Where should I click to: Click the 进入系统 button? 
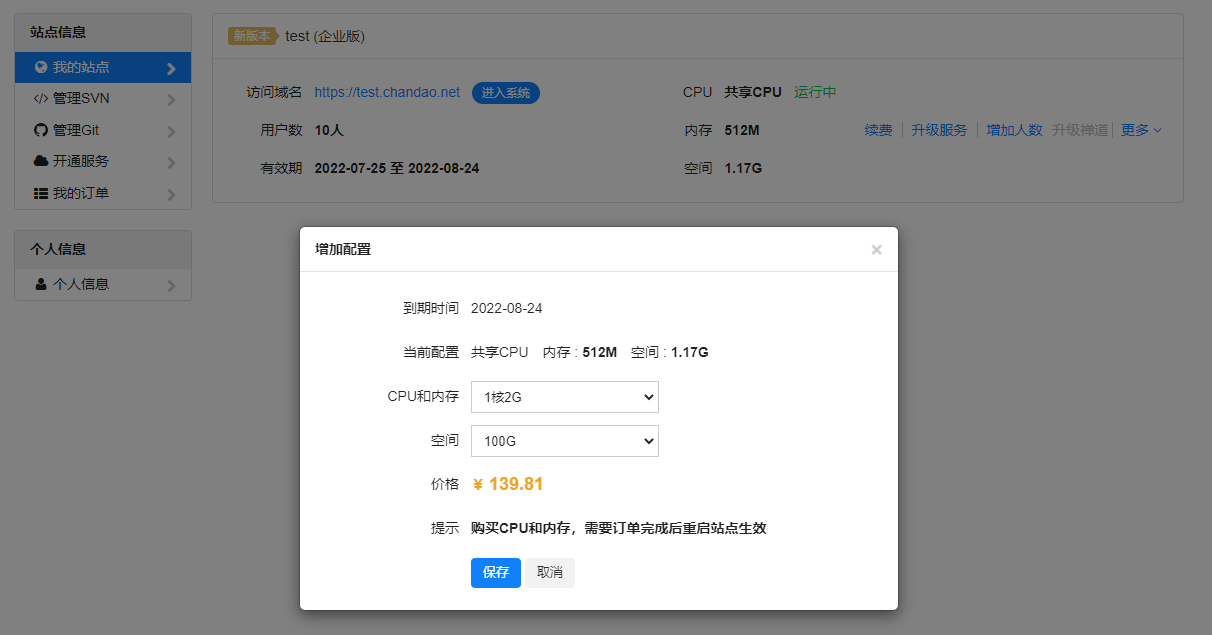click(506, 93)
